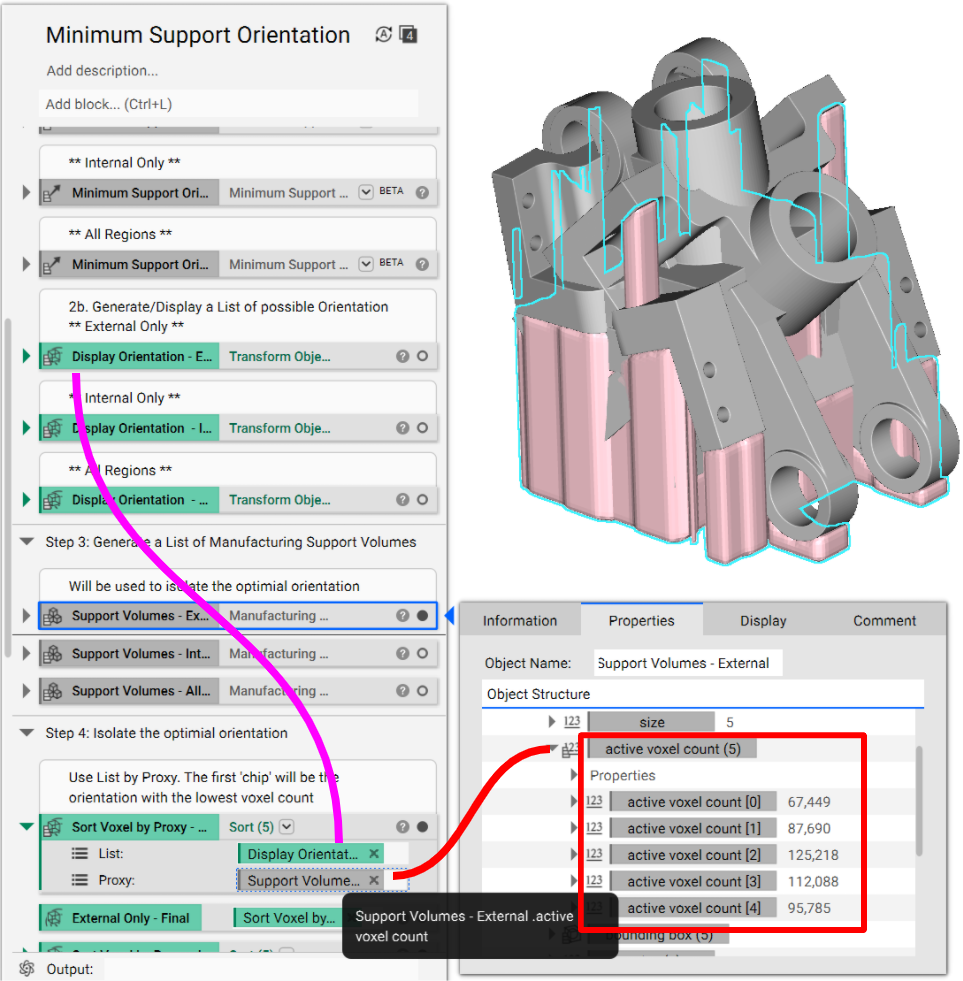
Task: Expand the active voxel count [0] item
Action: coord(575,802)
